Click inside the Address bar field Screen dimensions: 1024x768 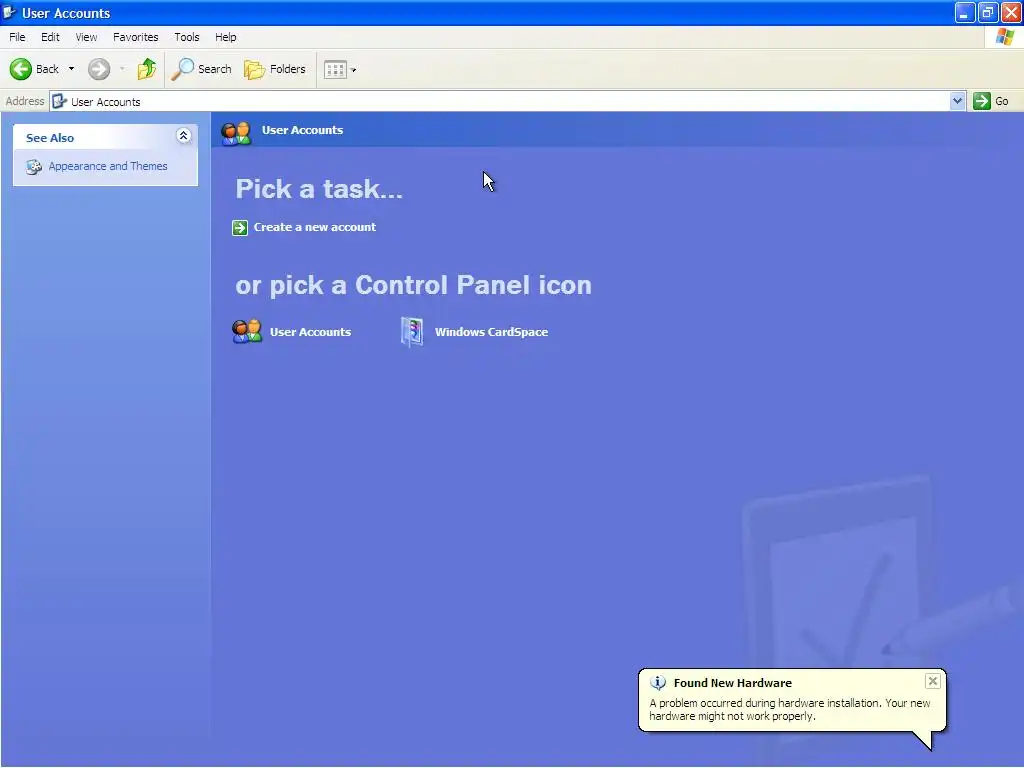(x=507, y=101)
